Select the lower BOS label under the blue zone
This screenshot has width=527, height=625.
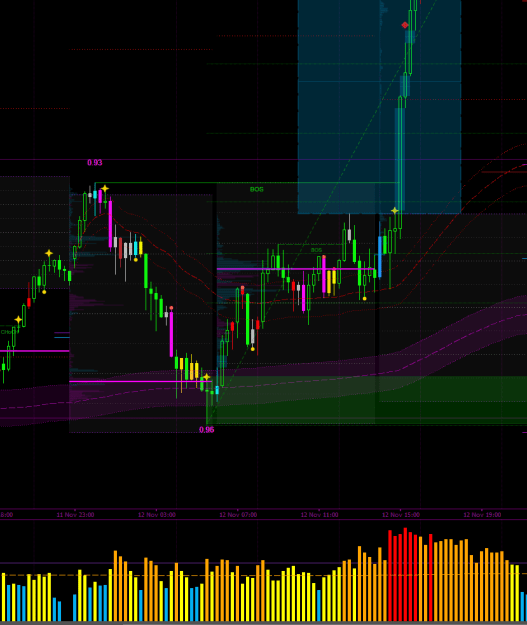316,250
